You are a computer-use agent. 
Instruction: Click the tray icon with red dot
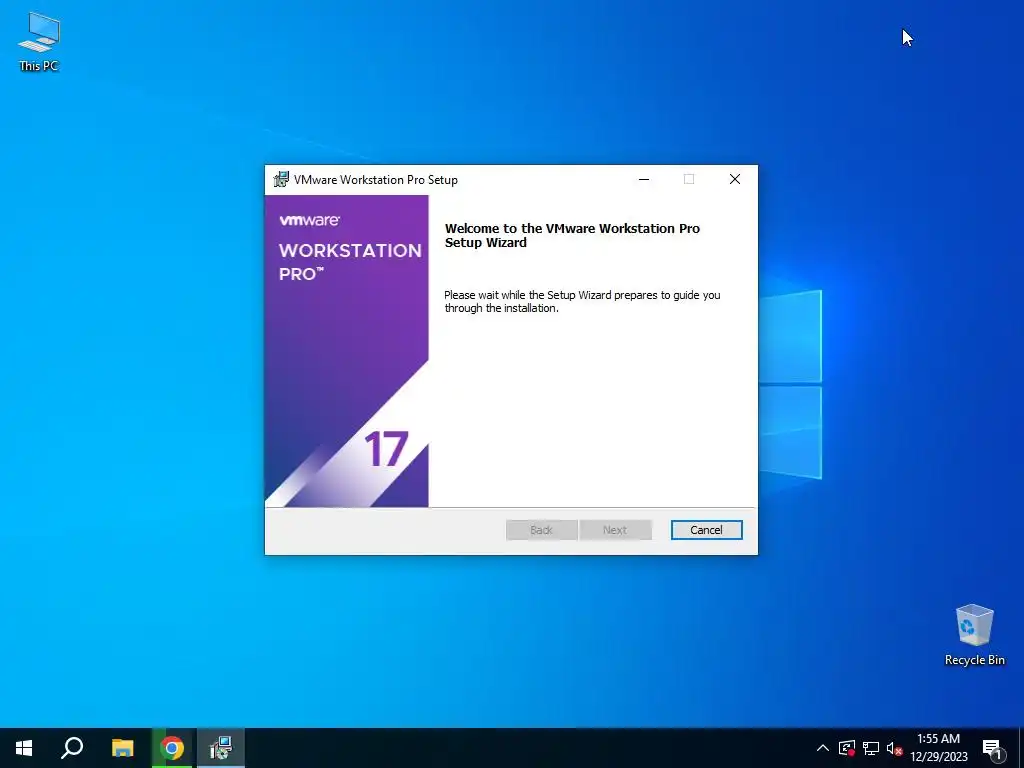tap(847, 748)
